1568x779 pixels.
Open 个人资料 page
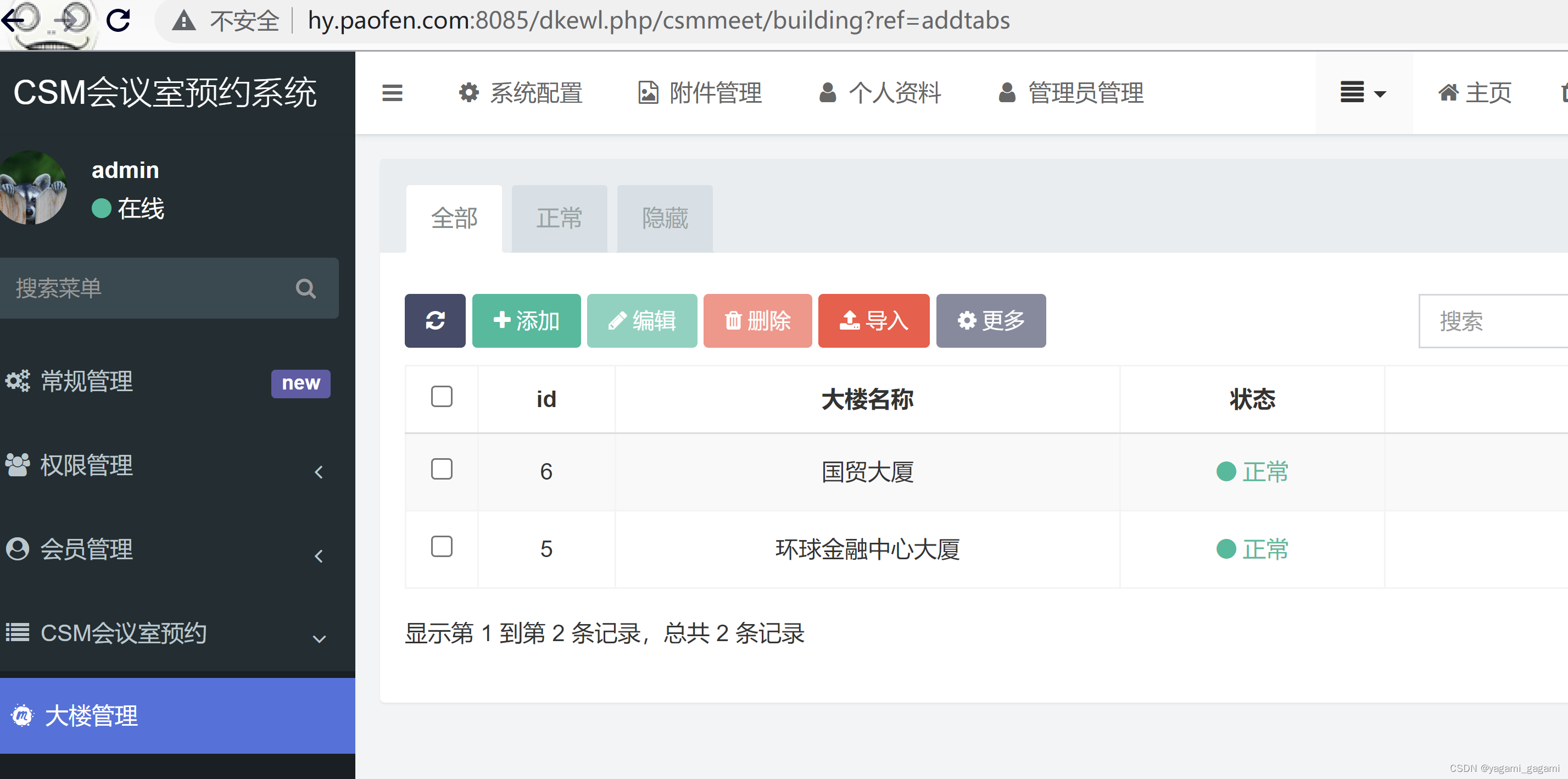tap(880, 93)
